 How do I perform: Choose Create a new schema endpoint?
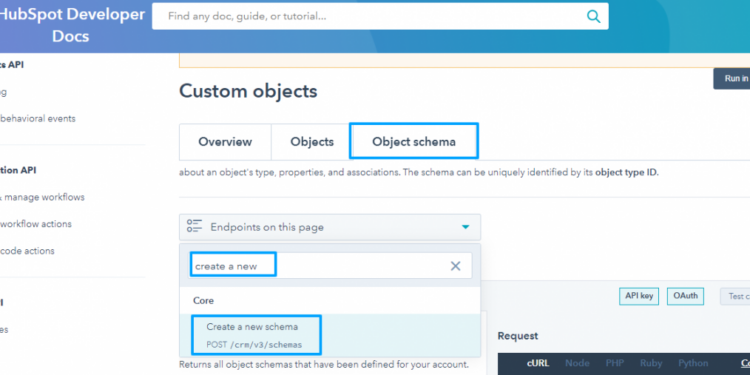[x=330, y=335]
